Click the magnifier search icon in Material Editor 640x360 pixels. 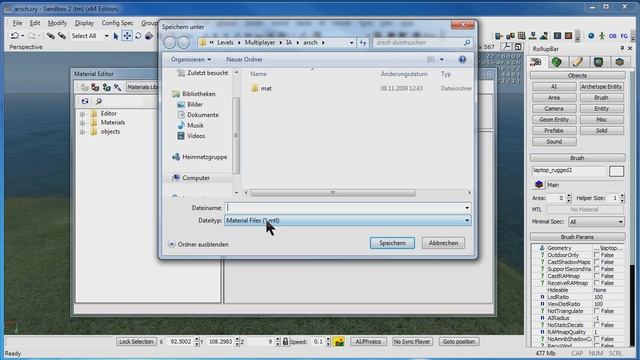point(98,101)
